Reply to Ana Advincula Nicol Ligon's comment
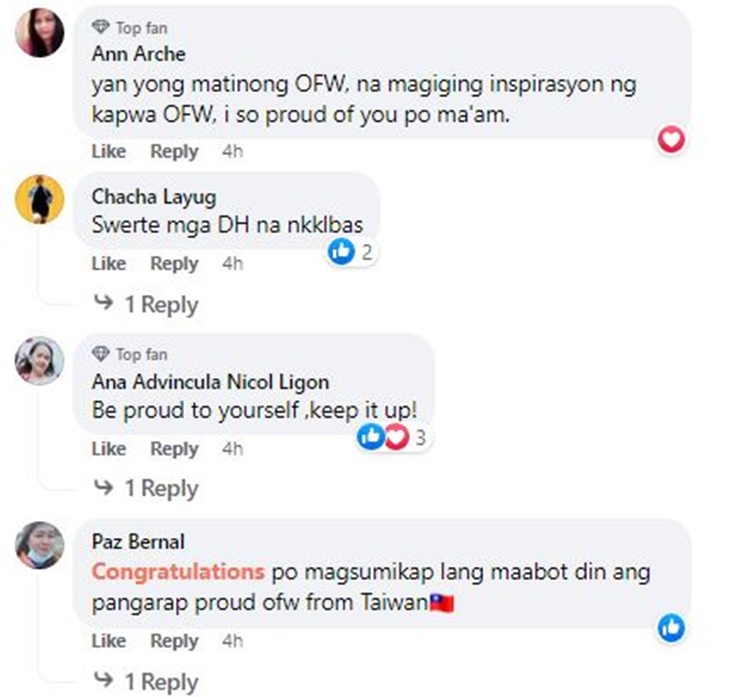 (x=175, y=449)
